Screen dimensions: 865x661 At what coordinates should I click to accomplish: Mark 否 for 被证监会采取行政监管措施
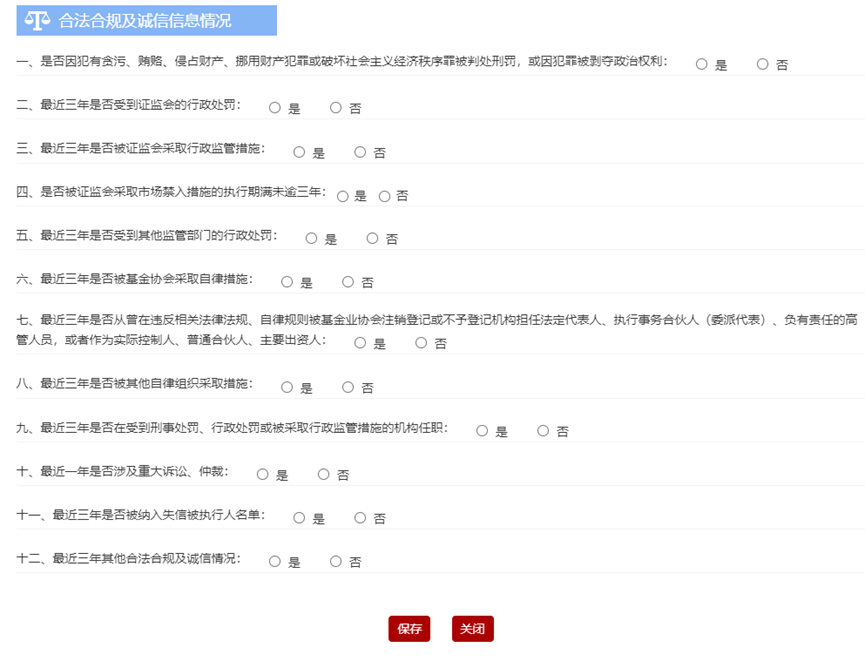tap(360, 152)
